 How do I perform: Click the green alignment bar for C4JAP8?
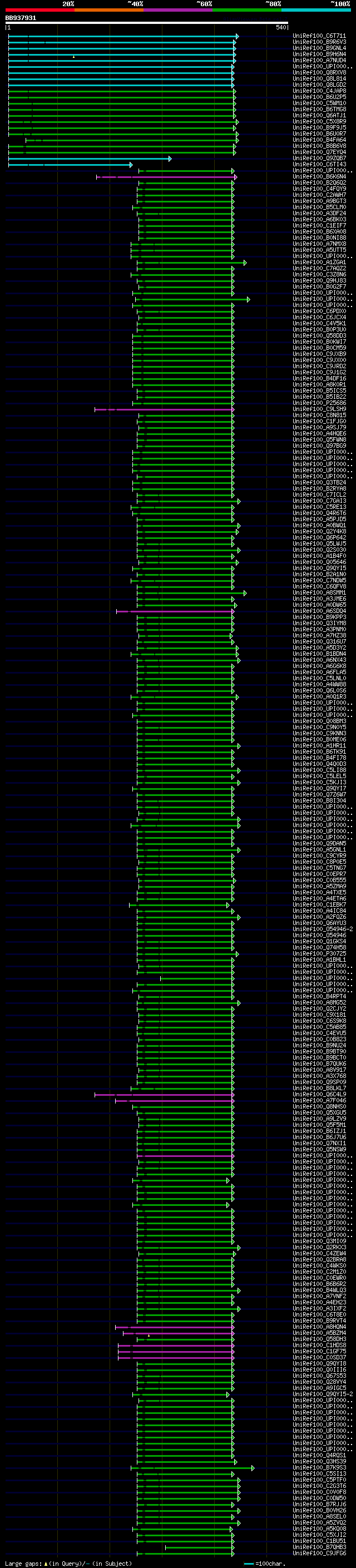[122, 91]
